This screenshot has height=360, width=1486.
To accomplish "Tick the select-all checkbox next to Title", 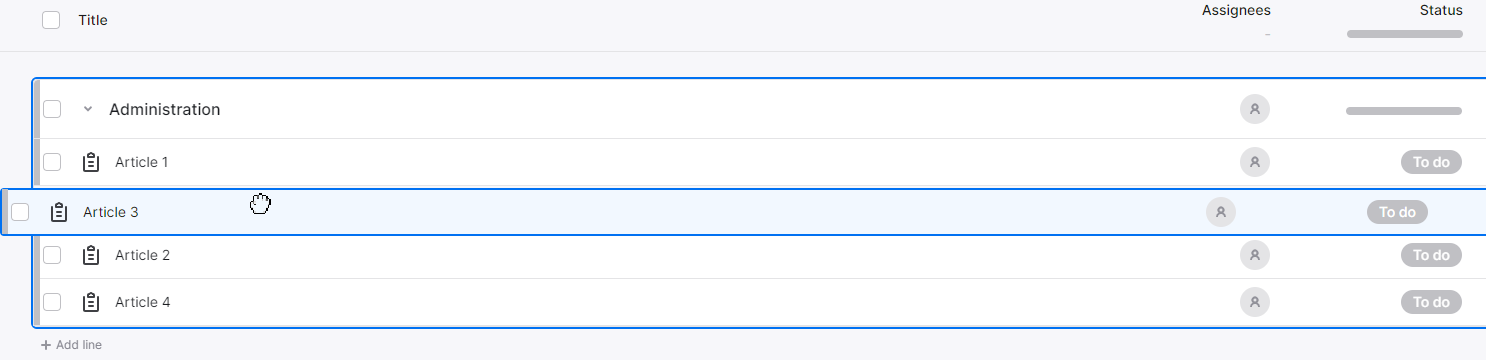I will pos(51,20).
